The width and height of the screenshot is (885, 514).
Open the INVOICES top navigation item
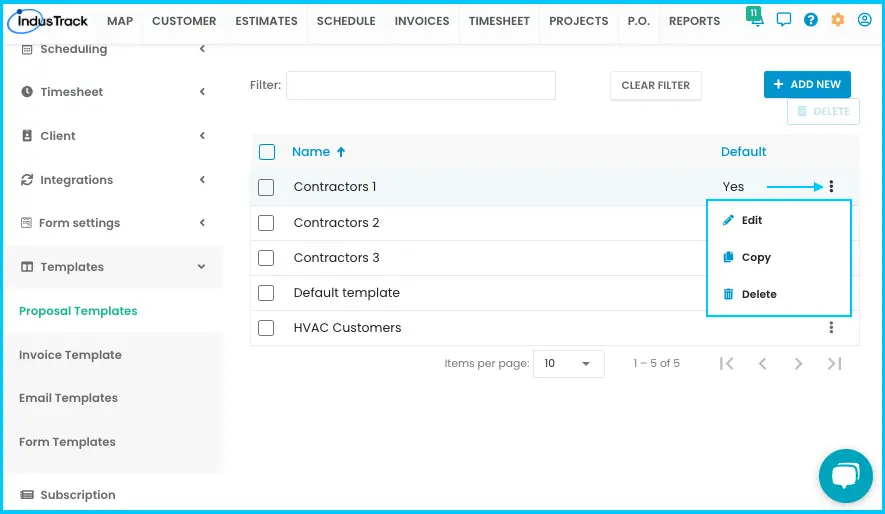(x=422, y=21)
